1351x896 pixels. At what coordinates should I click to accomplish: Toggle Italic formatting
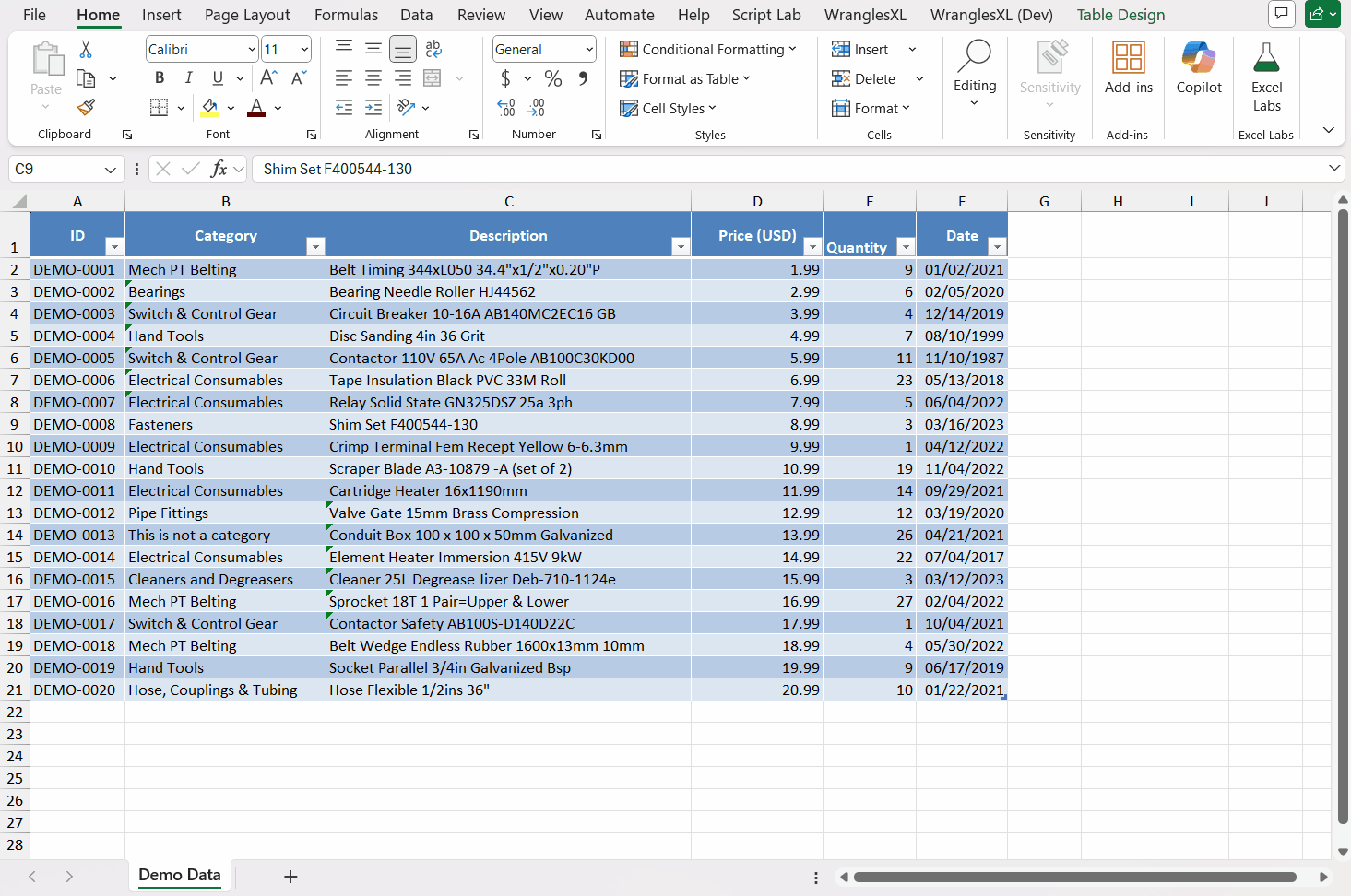click(x=189, y=78)
